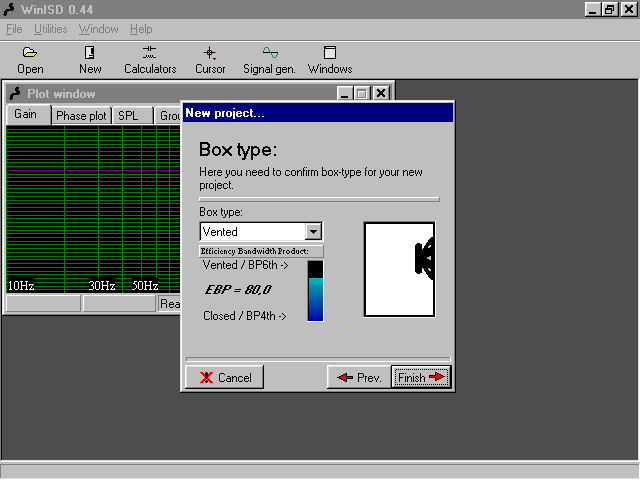
Task: Go back with the Prev. button
Action: tap(359, 377)
